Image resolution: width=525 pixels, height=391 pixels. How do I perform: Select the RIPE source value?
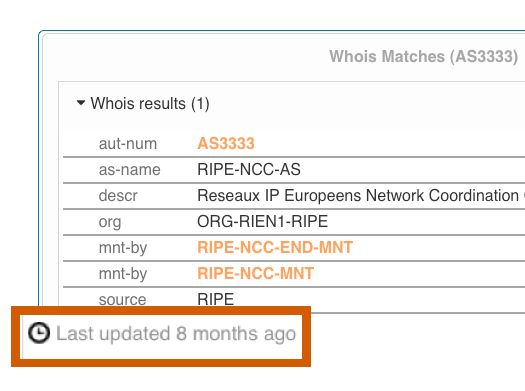coord(216,299)
